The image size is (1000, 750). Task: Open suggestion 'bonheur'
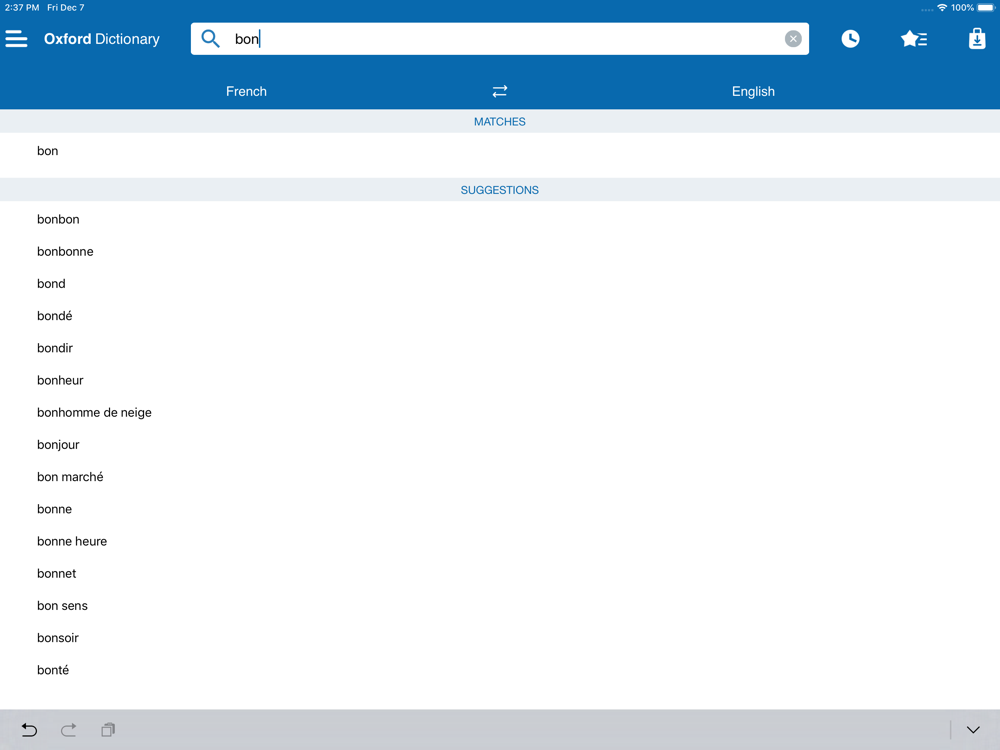500,380
